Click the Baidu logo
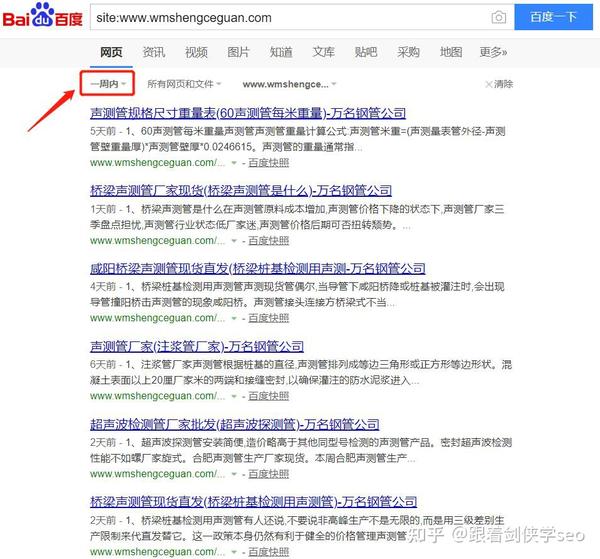Screen dimensions: 600x559 [42, 15]
